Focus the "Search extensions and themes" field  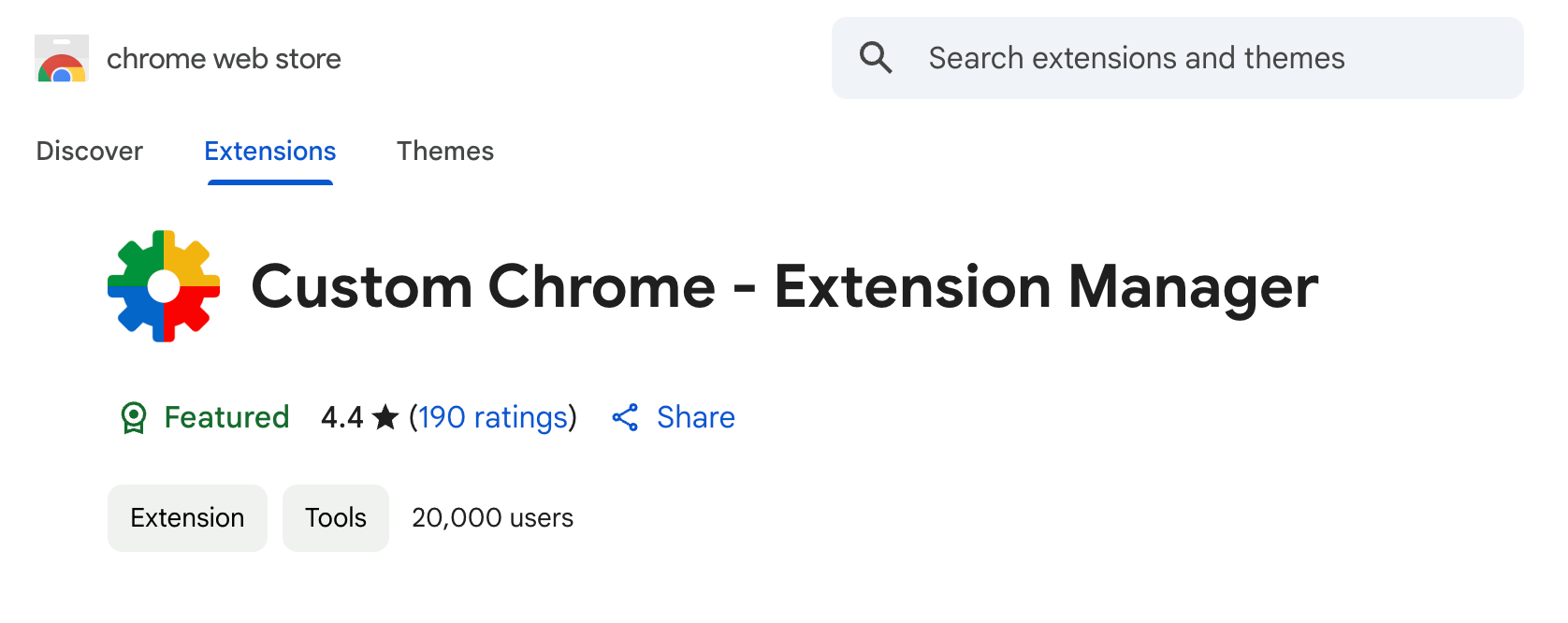pos(1177,58)
